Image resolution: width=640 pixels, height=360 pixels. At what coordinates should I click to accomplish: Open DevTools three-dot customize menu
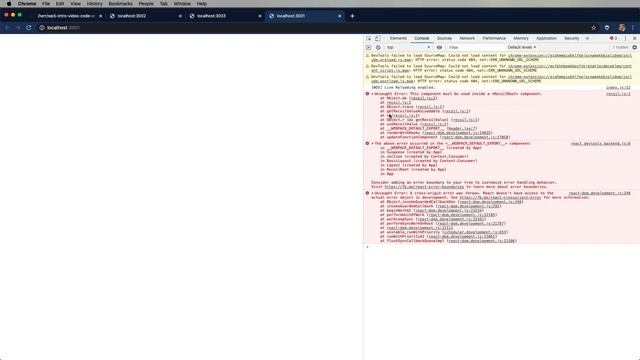(625, 38)
